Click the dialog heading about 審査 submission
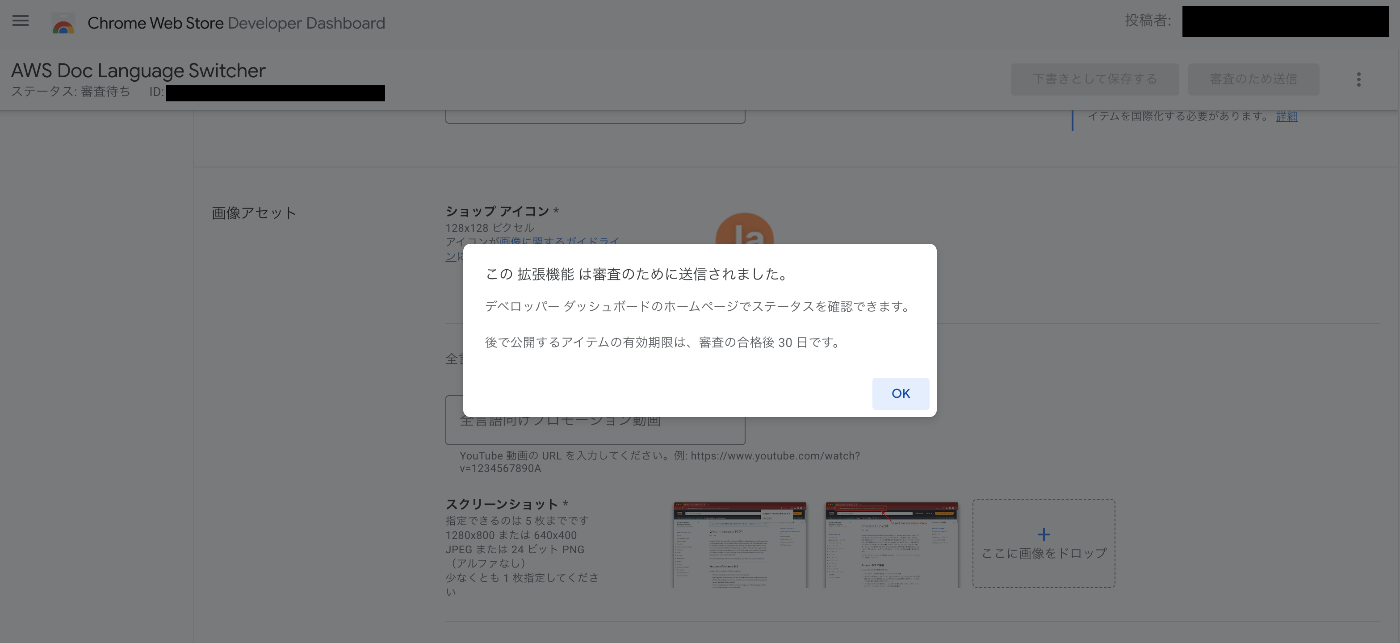Image resolution: width=1400 pixels, height=643 pixels. [637, 274]
